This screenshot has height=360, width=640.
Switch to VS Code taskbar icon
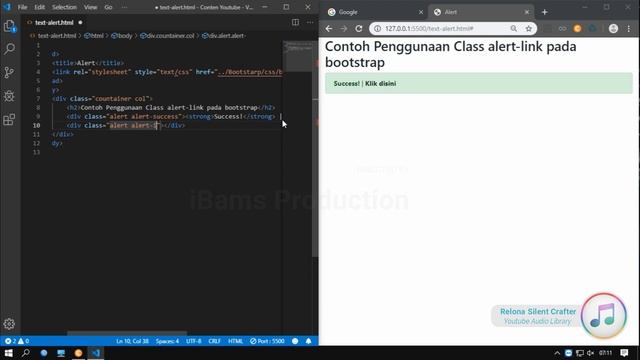pos(96,353)
